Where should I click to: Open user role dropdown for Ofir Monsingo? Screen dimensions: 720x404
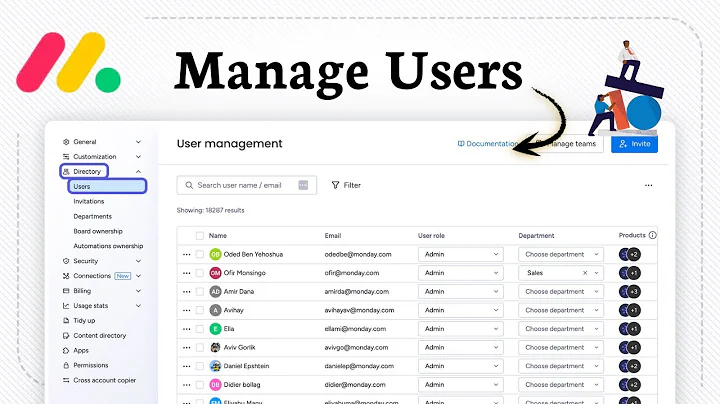coord(461,273)
